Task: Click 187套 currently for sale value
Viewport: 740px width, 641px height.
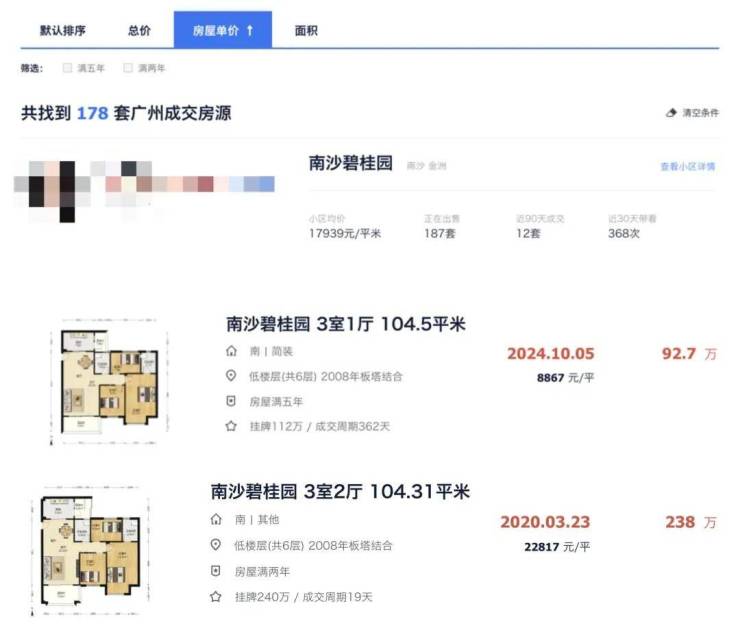Action: click(439, 233)
